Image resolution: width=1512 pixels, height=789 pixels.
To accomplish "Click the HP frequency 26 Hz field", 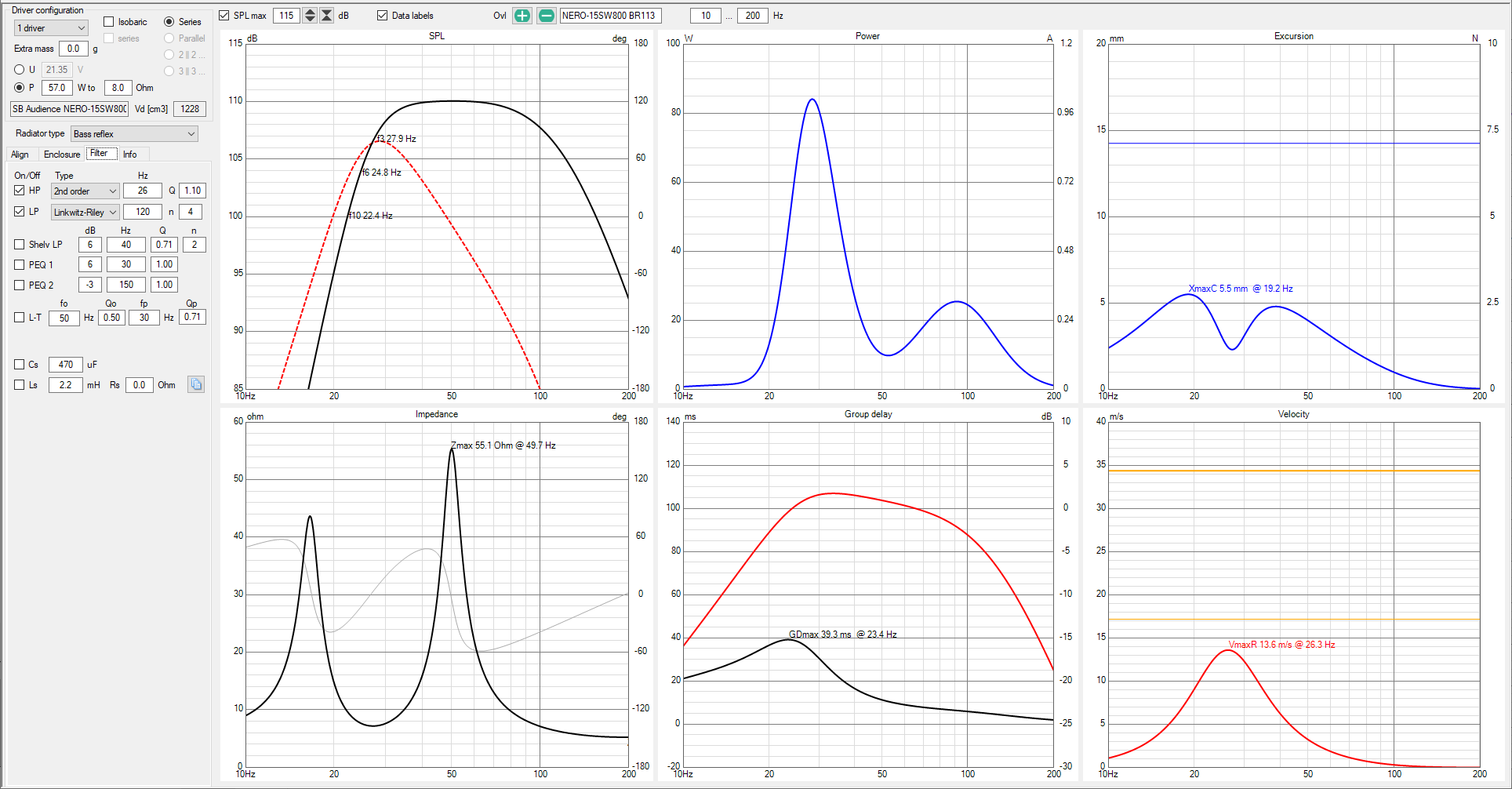I will [x=143, y=191].
